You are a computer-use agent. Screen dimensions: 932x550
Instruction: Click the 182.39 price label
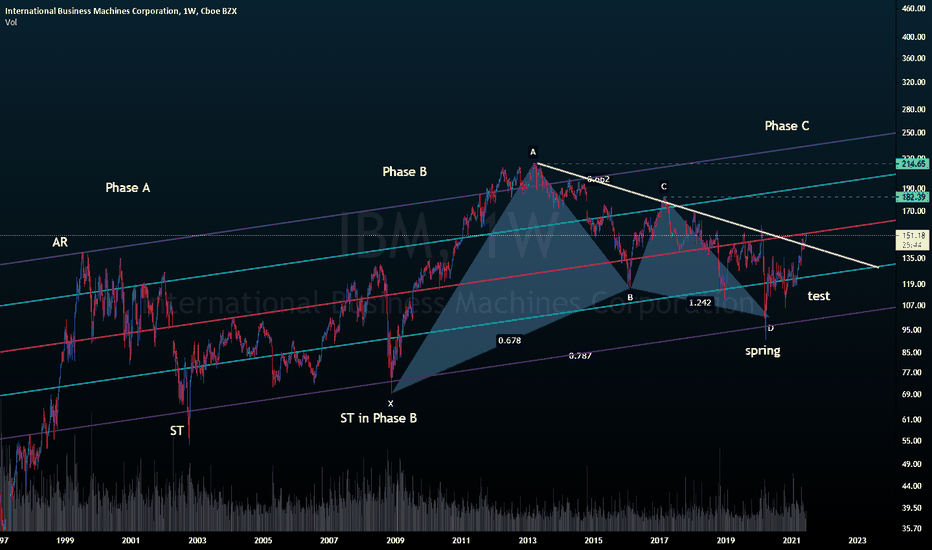point(914,197)
